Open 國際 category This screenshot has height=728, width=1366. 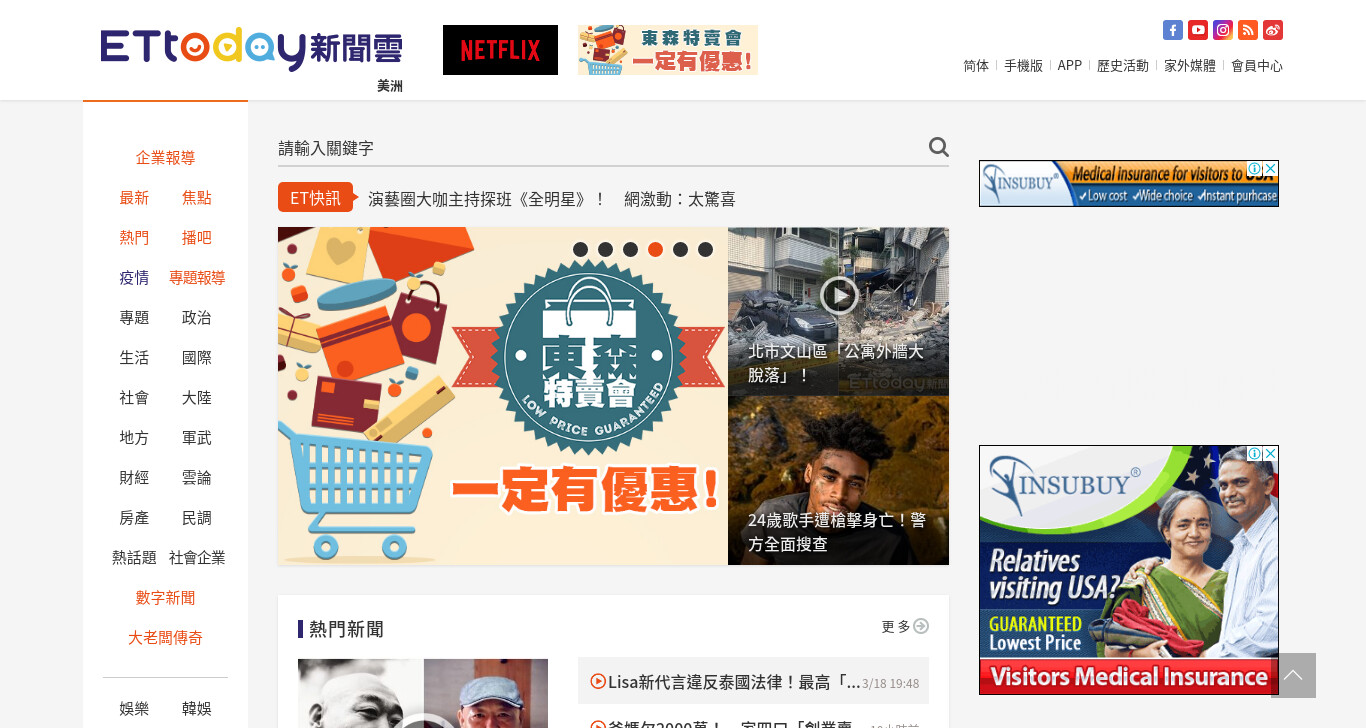tap(197, 358)
